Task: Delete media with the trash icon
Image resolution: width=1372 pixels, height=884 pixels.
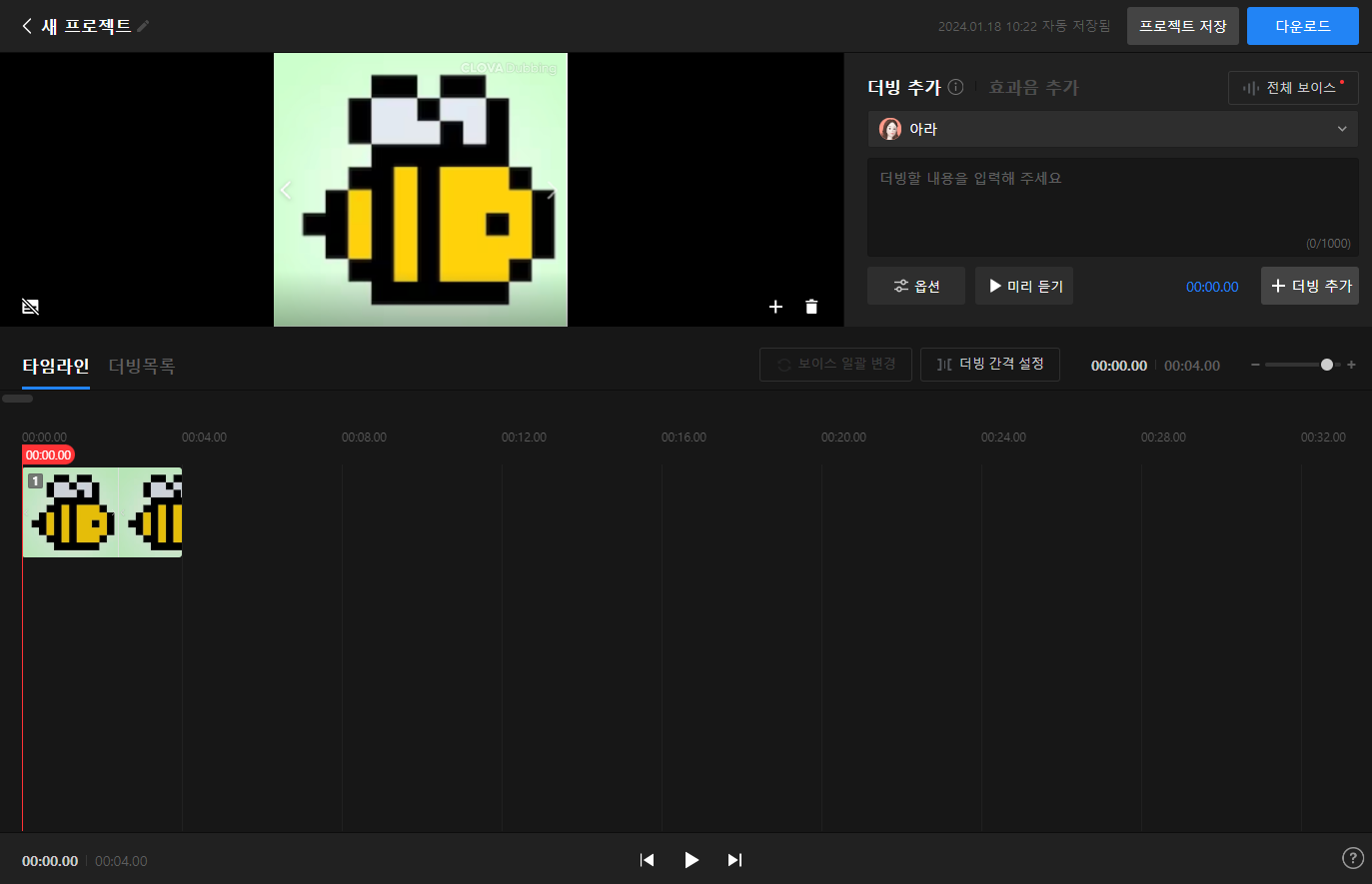Action: (x=811, y=307)
